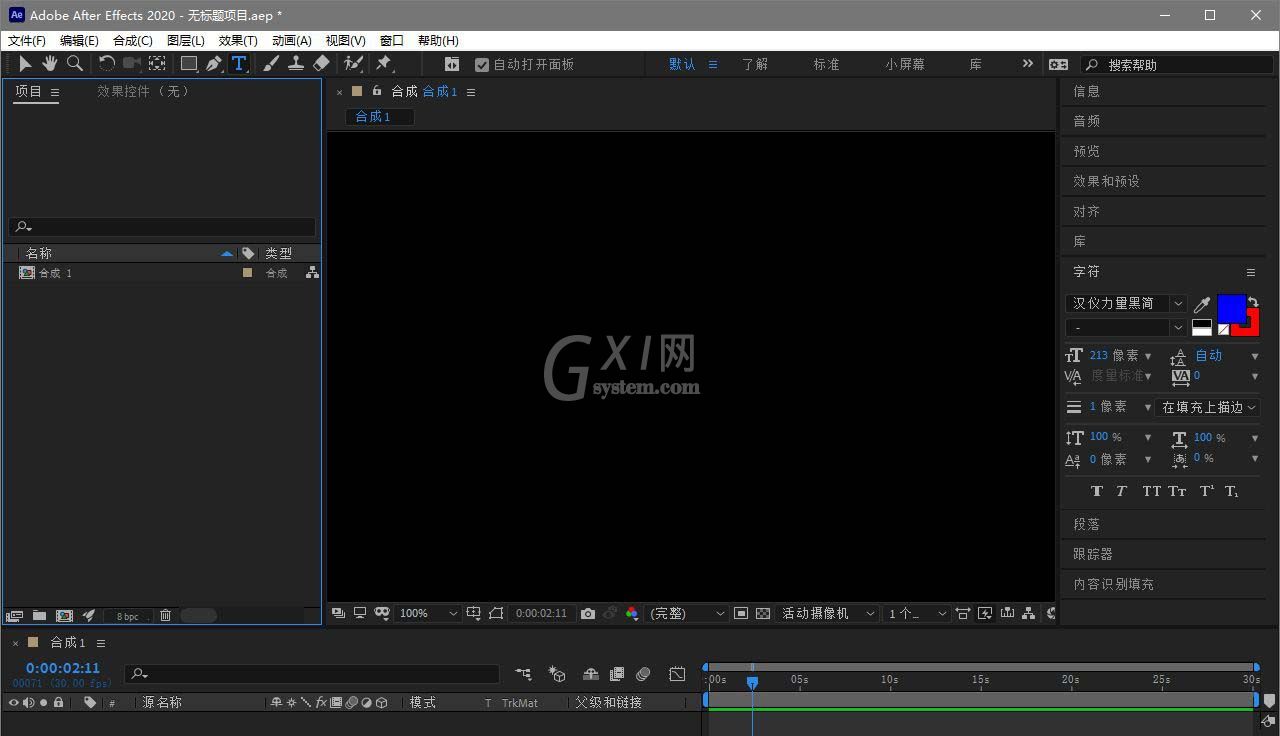Image resolution: width=1280 pixels, height=736 pixels.
Task: Select the Pen tool
Action: 214,64
